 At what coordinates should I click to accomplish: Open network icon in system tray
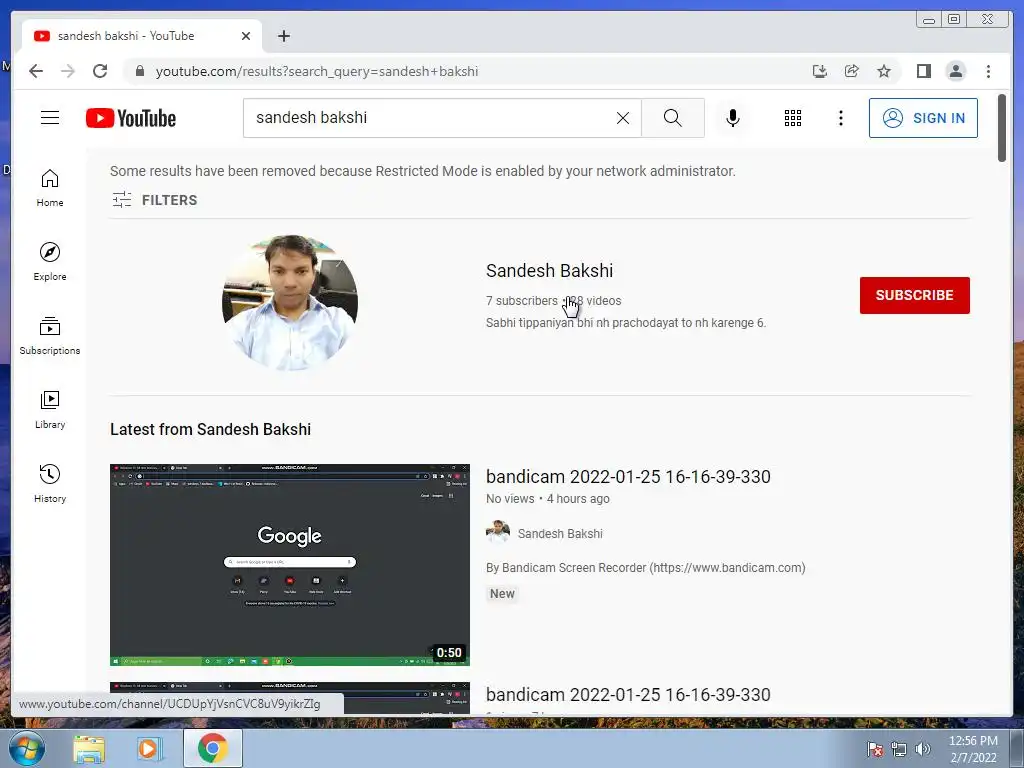(x=899, y=749)
